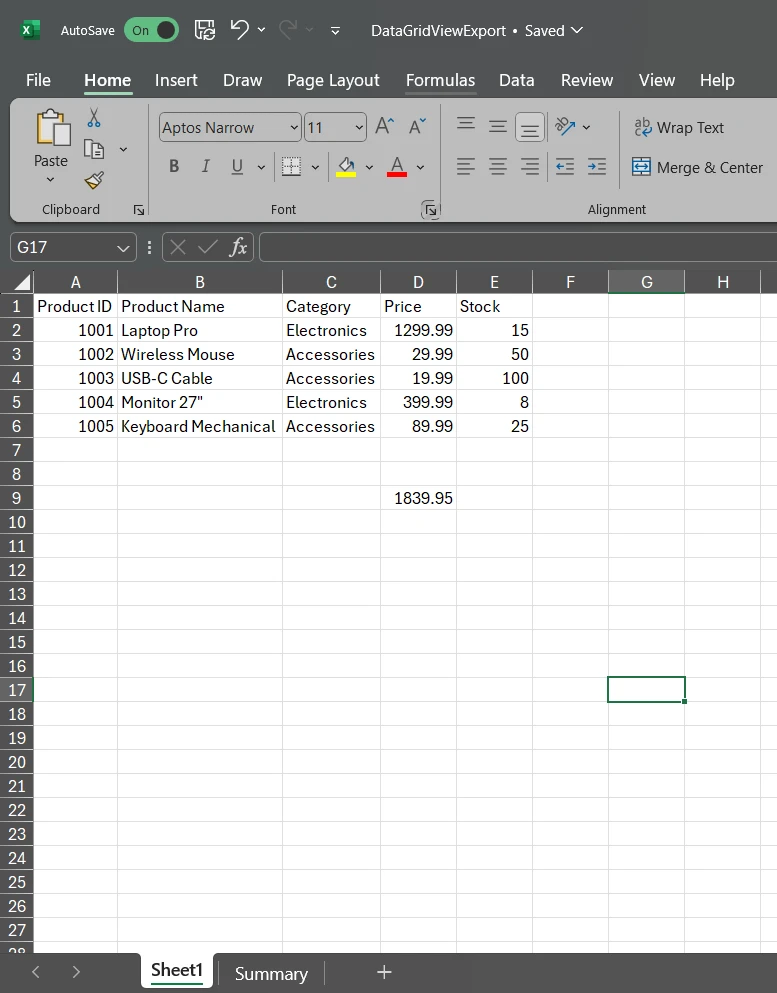Expand the font size dropdown
Screen dimensions: 777x993
tap(359, 128)
